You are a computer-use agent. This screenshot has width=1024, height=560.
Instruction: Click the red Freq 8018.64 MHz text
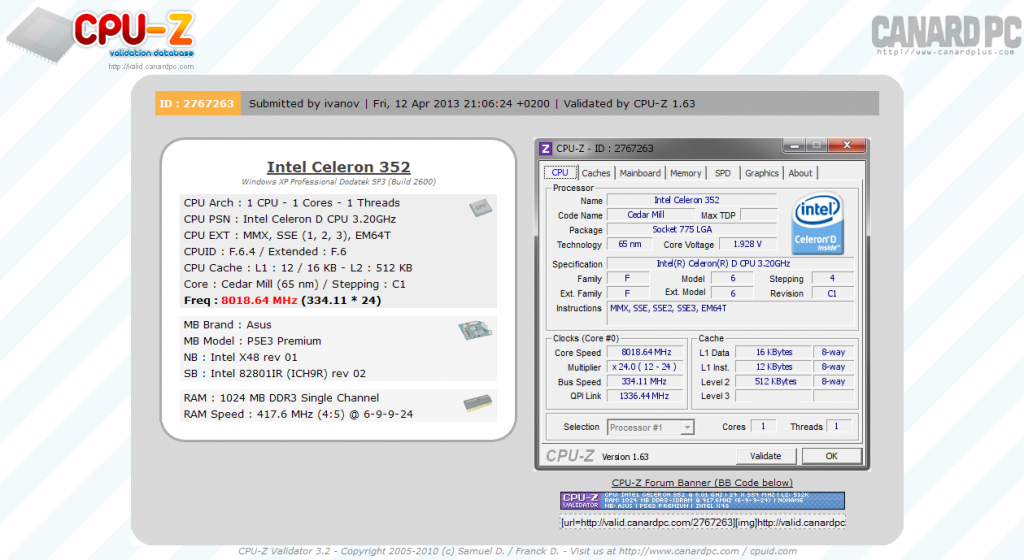259,300
